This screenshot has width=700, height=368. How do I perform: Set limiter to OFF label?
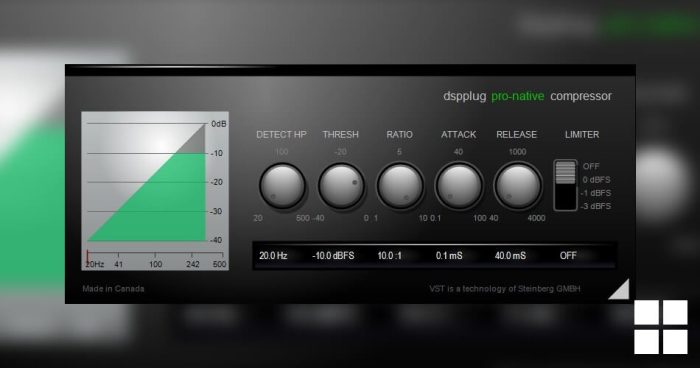591,166
